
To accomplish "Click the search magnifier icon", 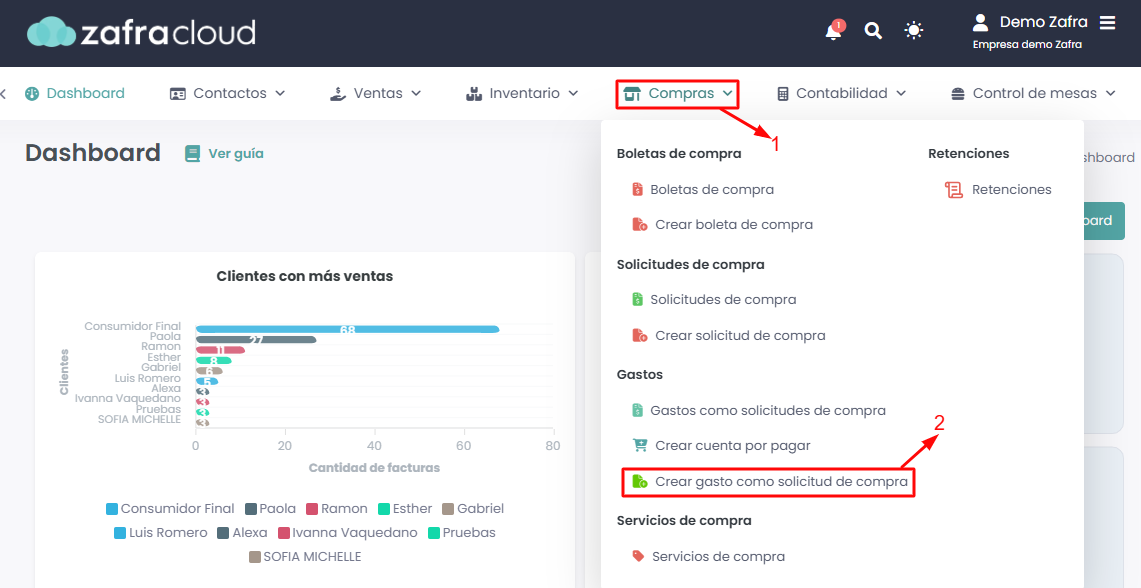I will [873, 31].
